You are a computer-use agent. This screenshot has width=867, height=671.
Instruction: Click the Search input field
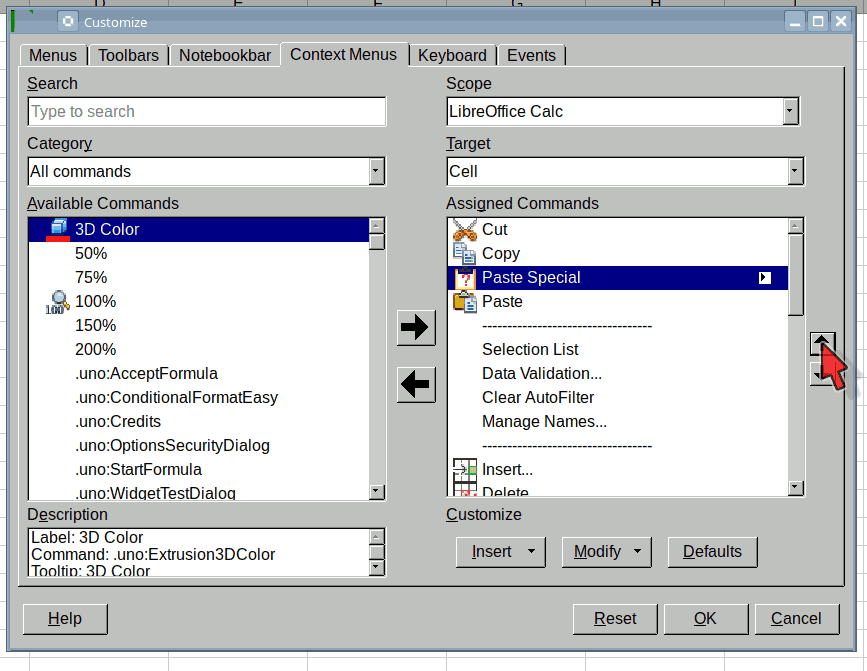pyautogui.click(x=206, y=111)
